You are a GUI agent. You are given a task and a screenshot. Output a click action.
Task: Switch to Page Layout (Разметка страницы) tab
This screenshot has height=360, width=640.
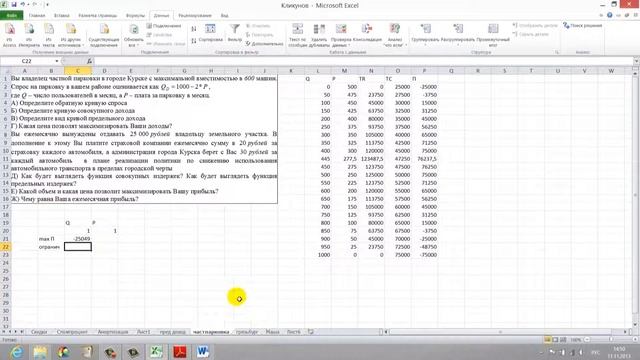[x=98, y=16]
